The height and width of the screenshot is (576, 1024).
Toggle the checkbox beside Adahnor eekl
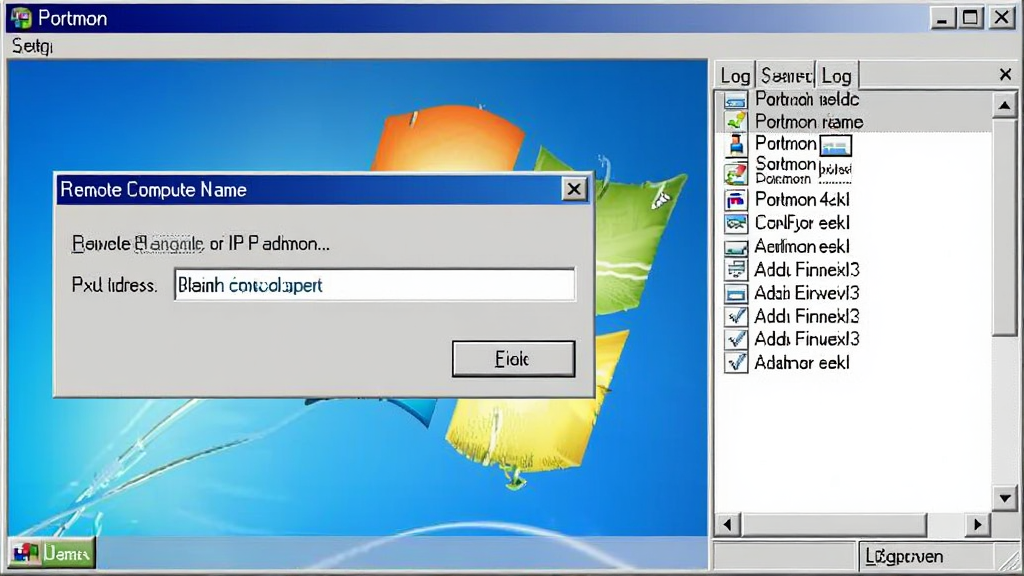[736, 362]
